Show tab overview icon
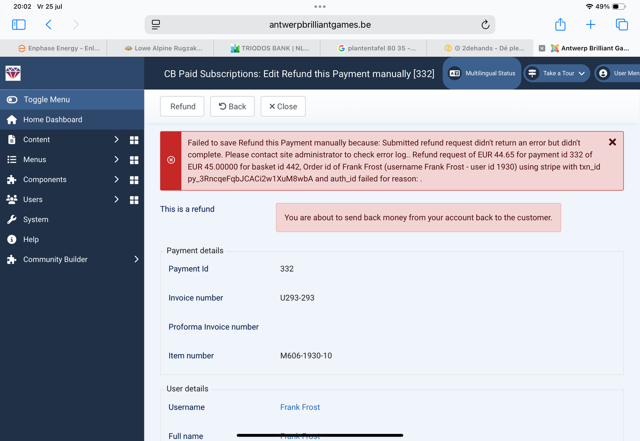 [622, 25]
